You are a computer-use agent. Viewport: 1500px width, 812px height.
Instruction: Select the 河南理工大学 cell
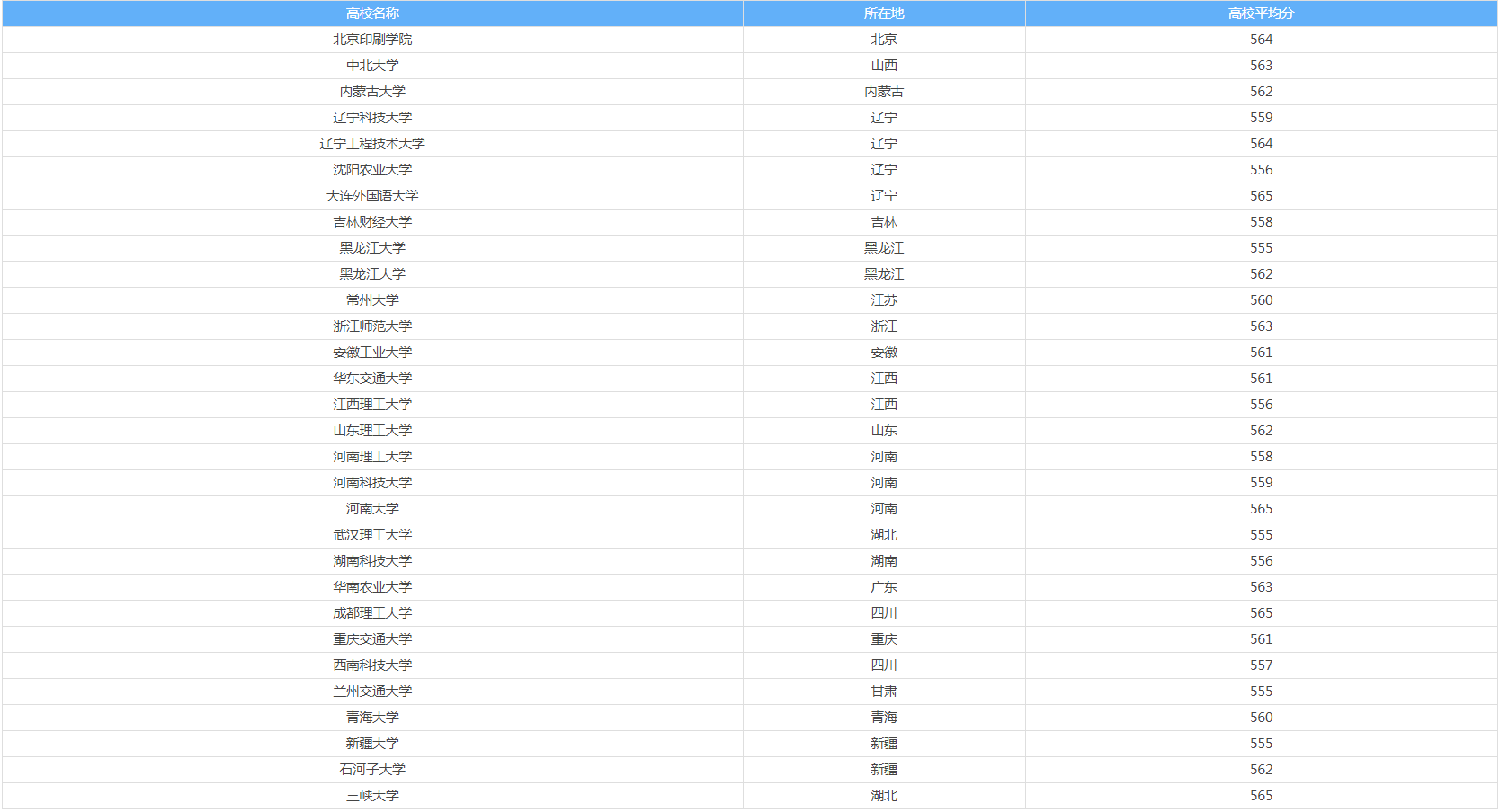pos(372,457)
